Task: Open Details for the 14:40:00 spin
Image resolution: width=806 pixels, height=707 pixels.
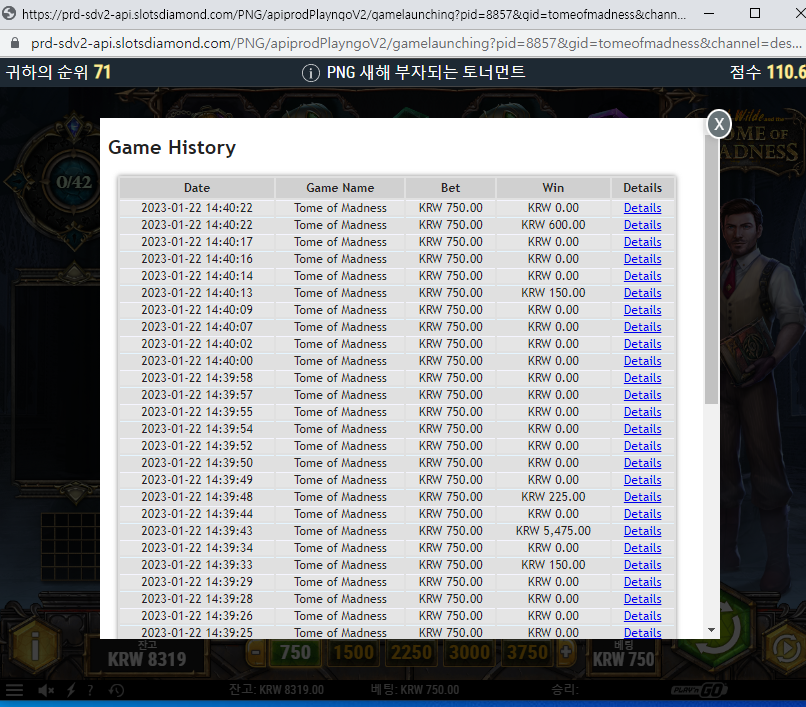Action: tap(642, 360)
